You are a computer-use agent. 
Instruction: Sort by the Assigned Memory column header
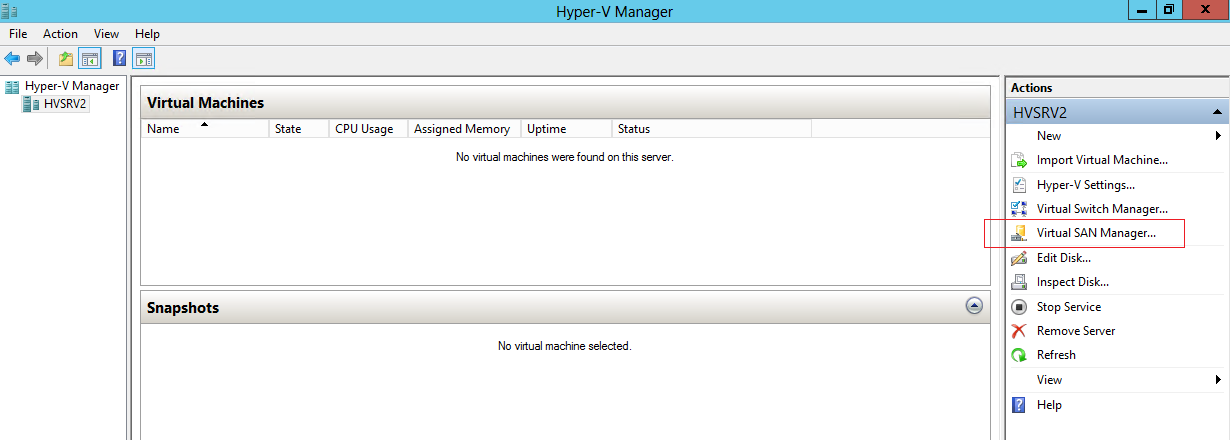click(465, 129)
